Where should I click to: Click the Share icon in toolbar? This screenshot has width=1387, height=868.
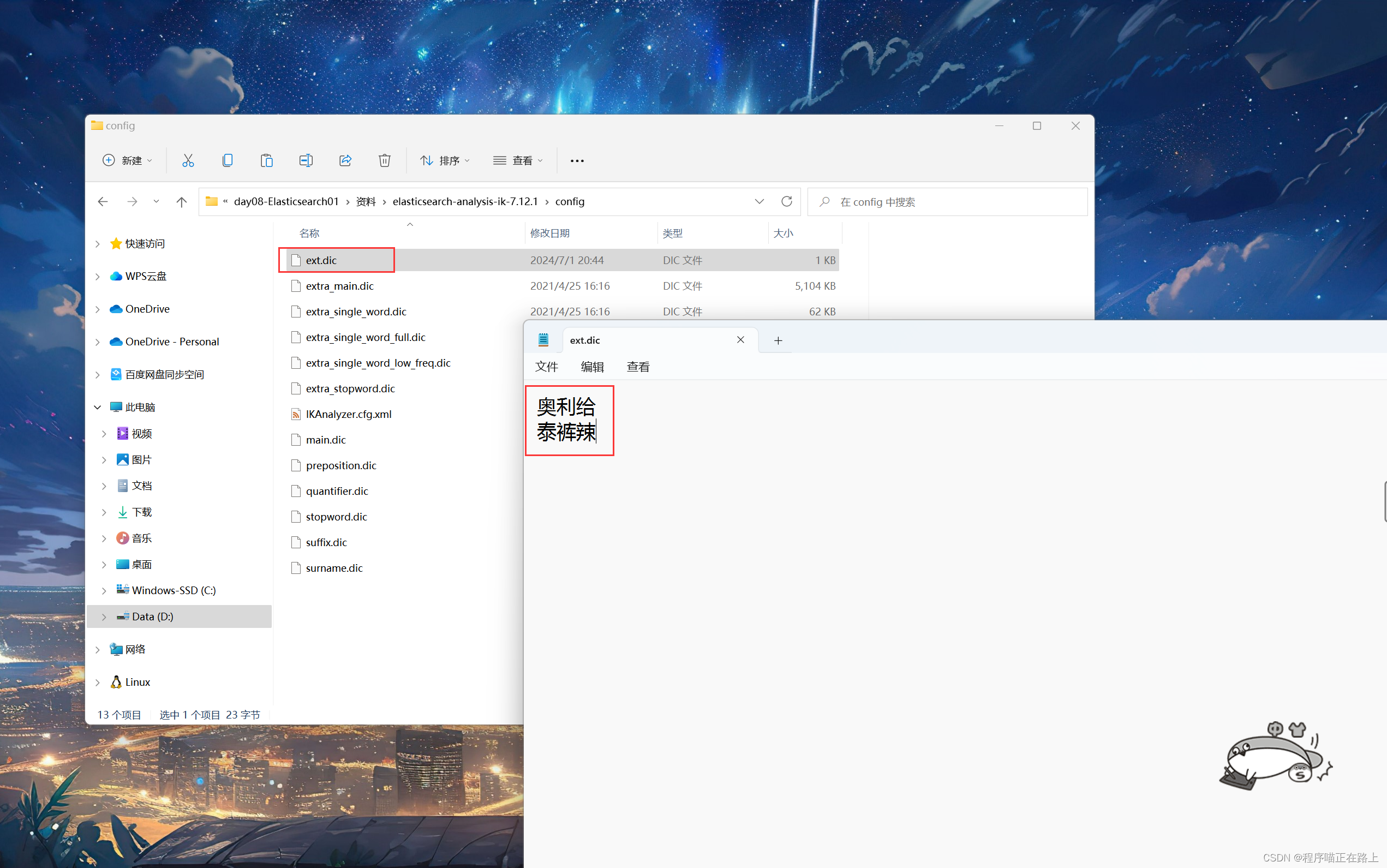pos(345,161)
